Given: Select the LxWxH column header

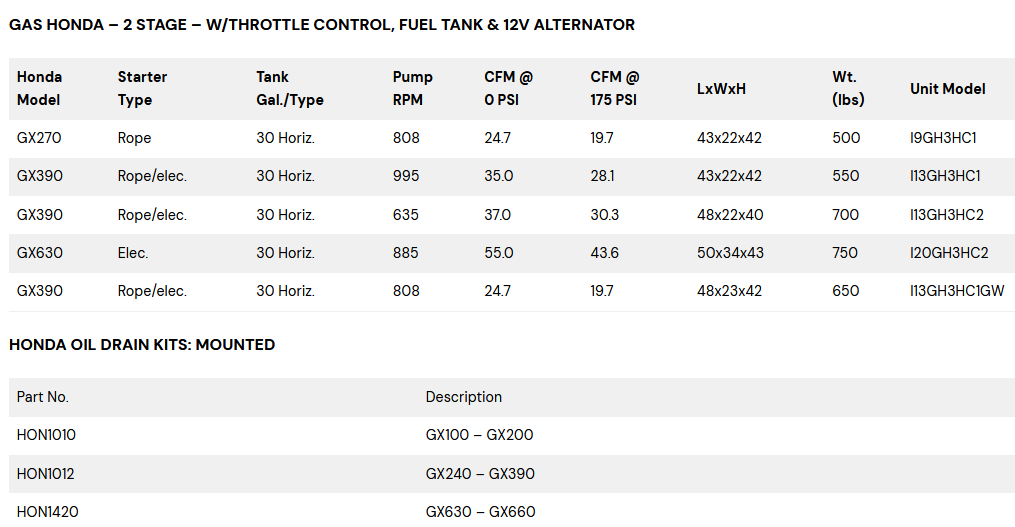Looking at the screenshot, I should (721, 89).
